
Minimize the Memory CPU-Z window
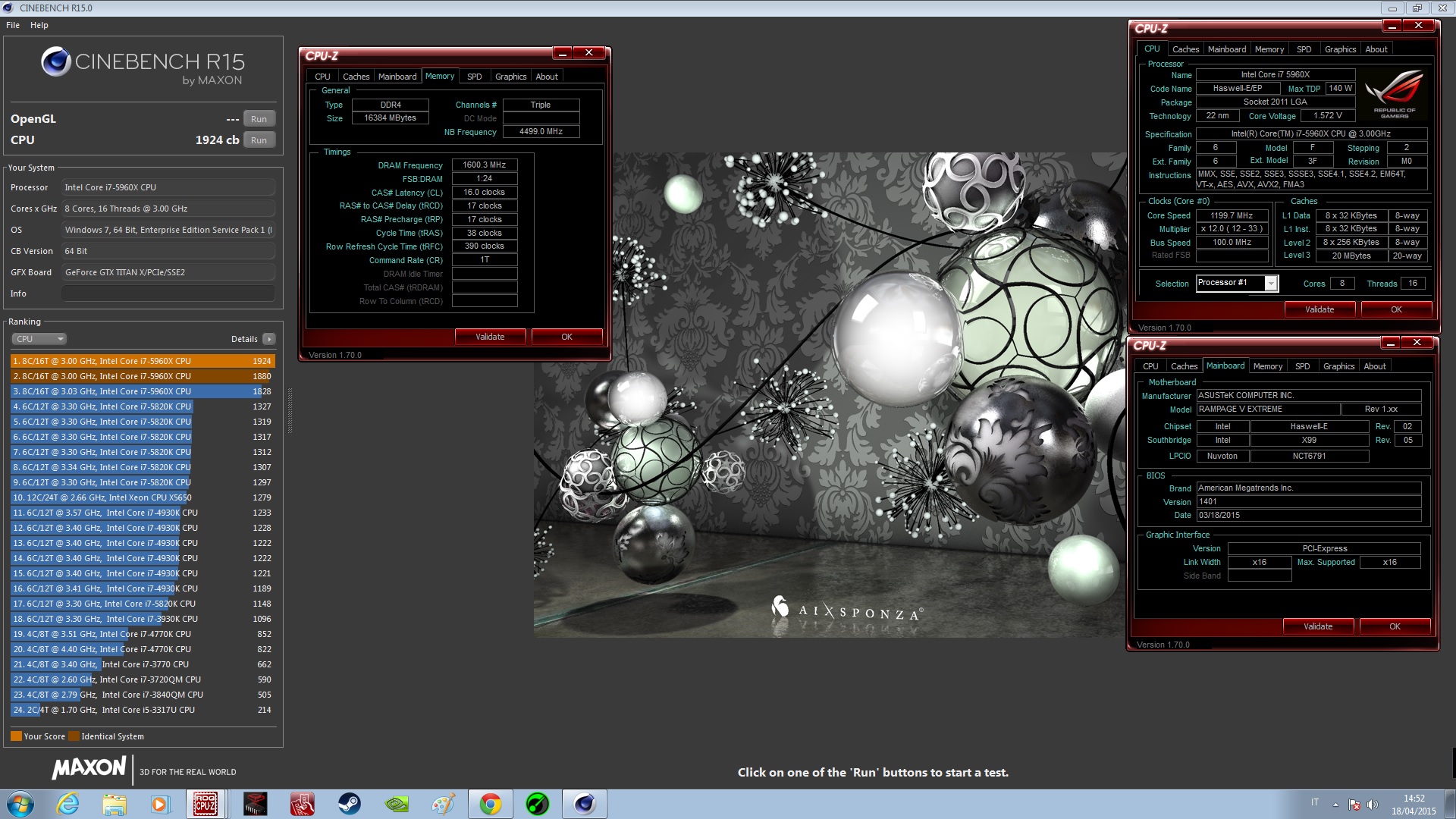pos(562,53)
